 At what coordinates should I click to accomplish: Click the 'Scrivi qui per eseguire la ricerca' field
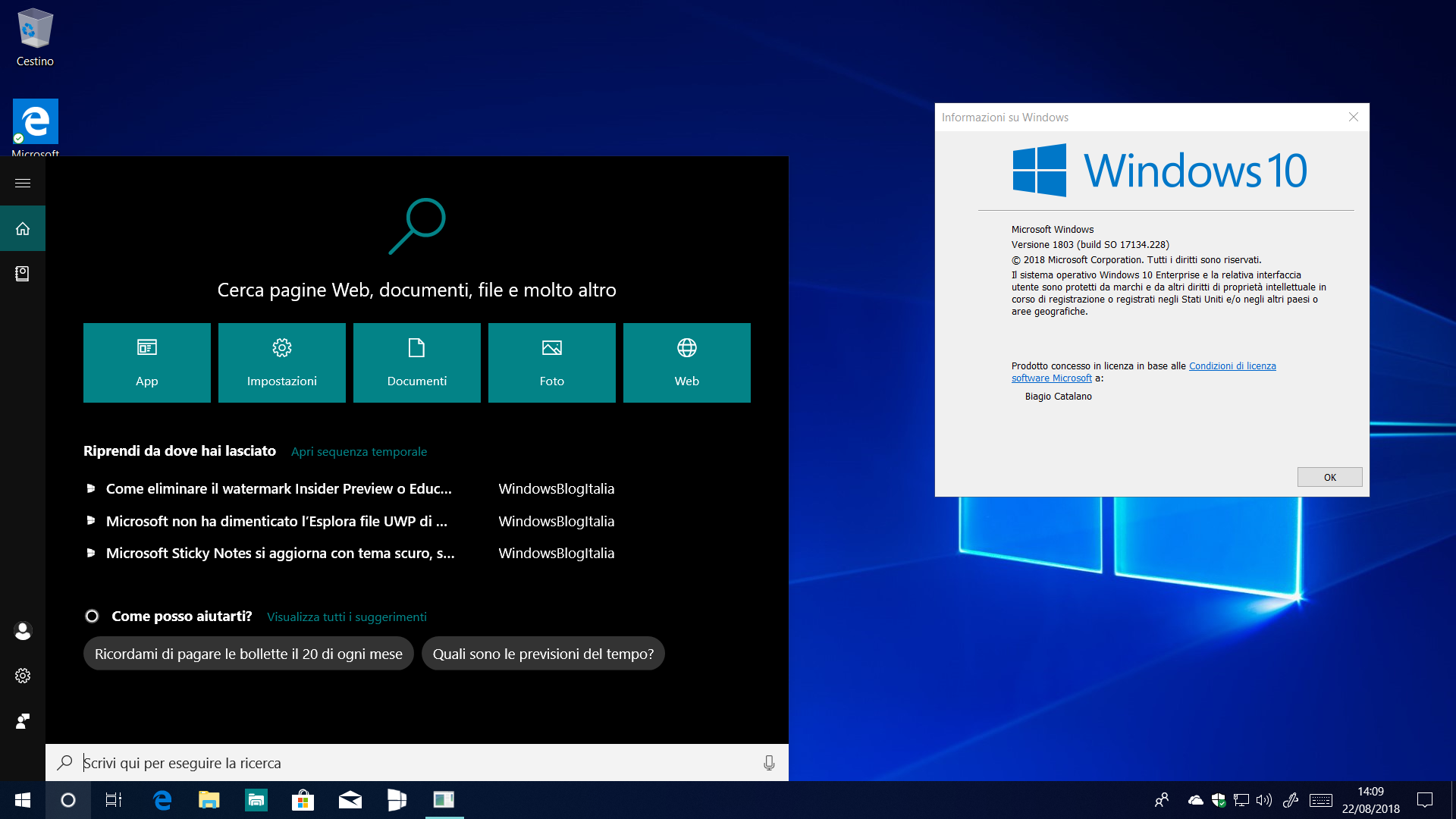tap(417, 763)
